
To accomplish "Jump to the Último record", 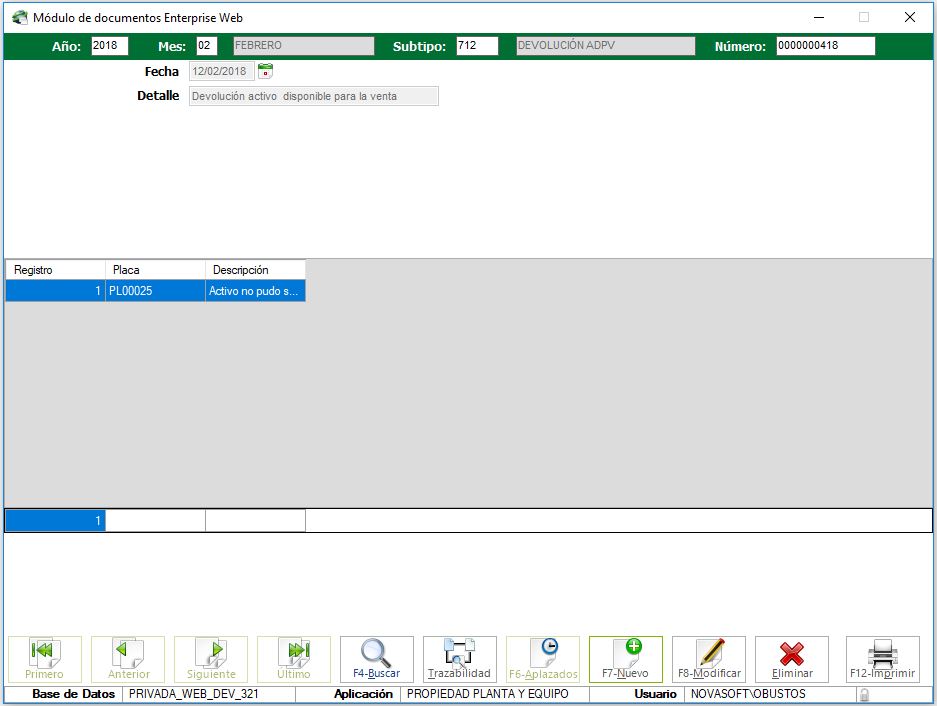I will pyautogui.click(x=294, y=659).
